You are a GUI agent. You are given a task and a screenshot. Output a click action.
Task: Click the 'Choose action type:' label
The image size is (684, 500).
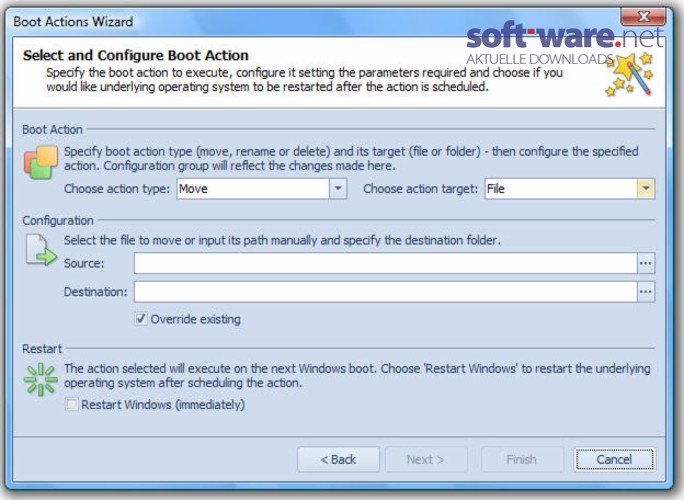[117, 189]
